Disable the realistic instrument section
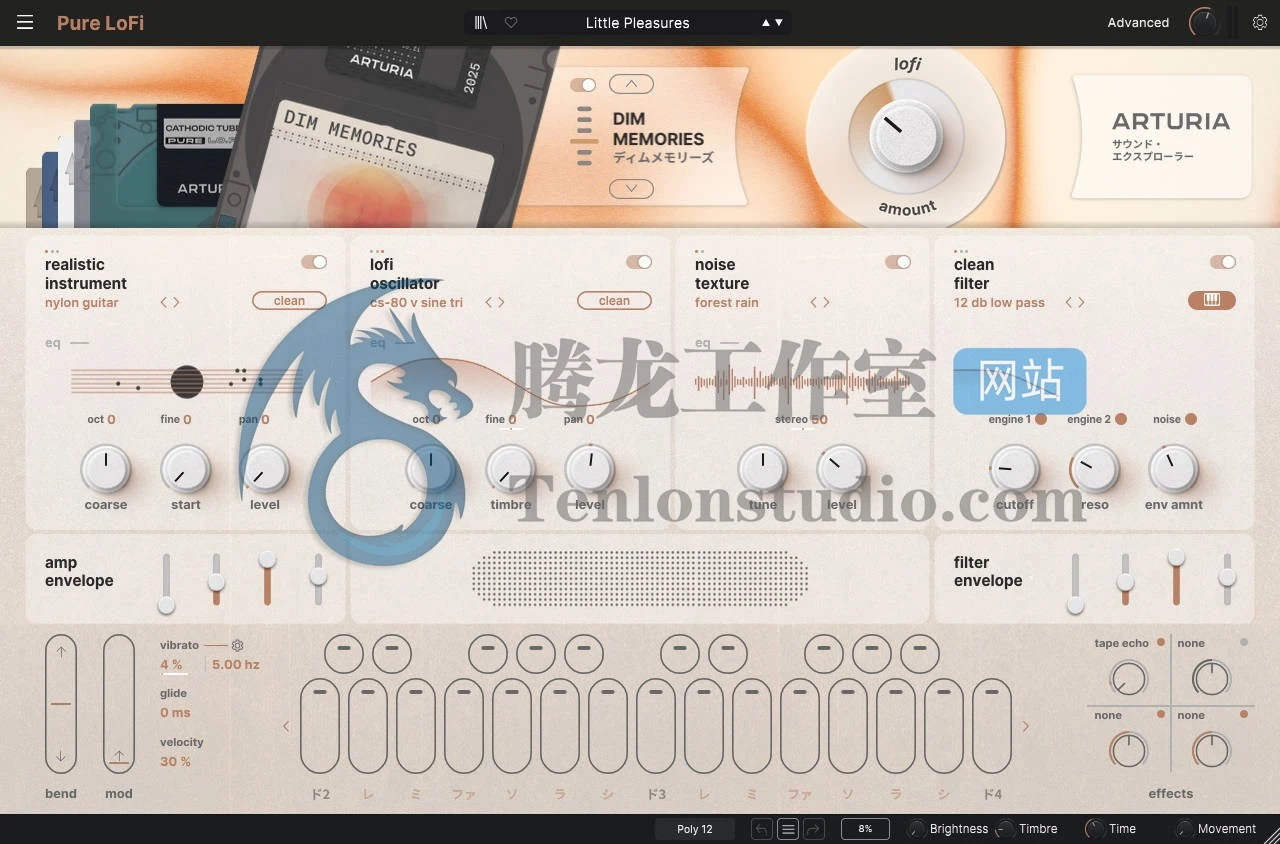Image resolution: width=1280 pixels, height=844 pixels. [315, 262]
